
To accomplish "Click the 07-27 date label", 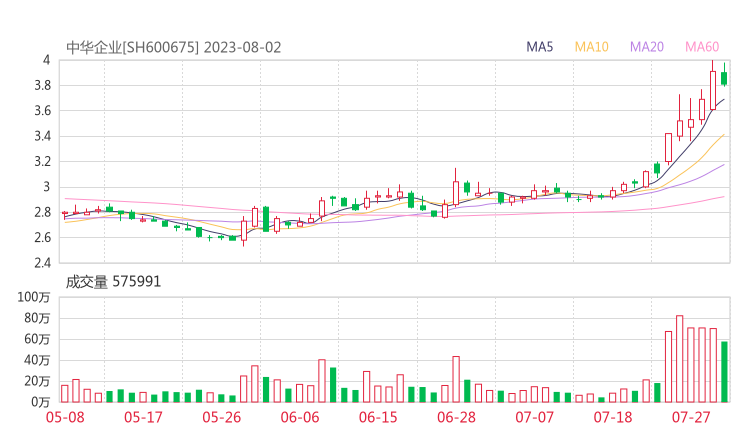I will point(691,417).
